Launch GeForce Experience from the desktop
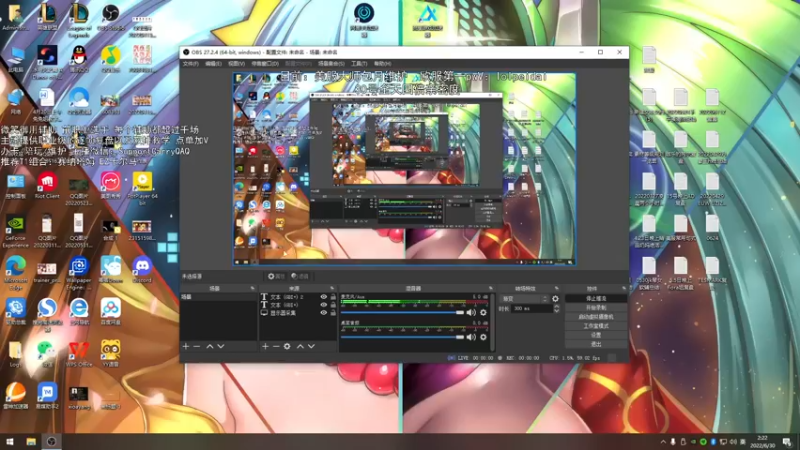The image size is (800, 450). coord(15,231)
